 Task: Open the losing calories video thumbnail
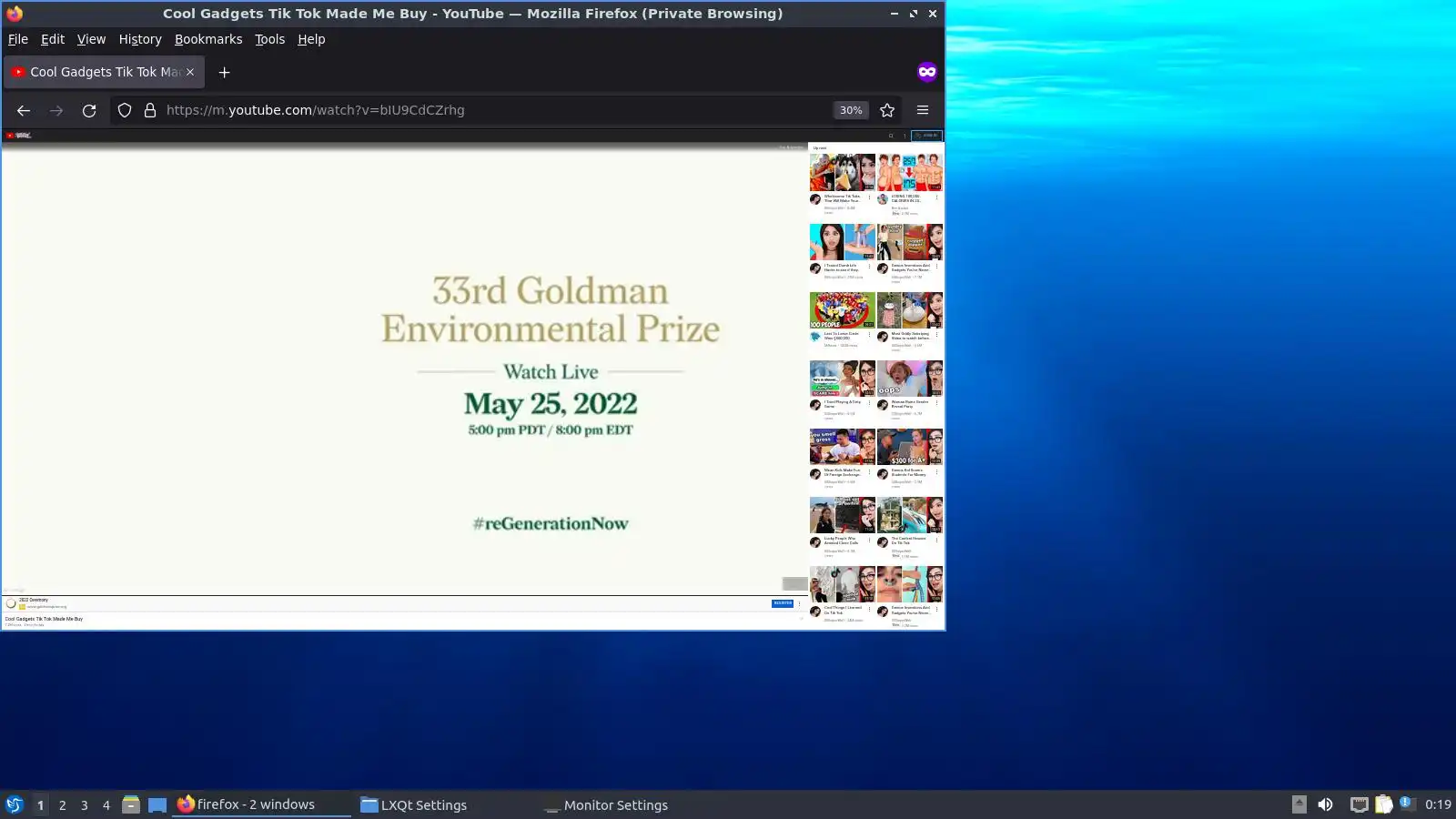910,172
